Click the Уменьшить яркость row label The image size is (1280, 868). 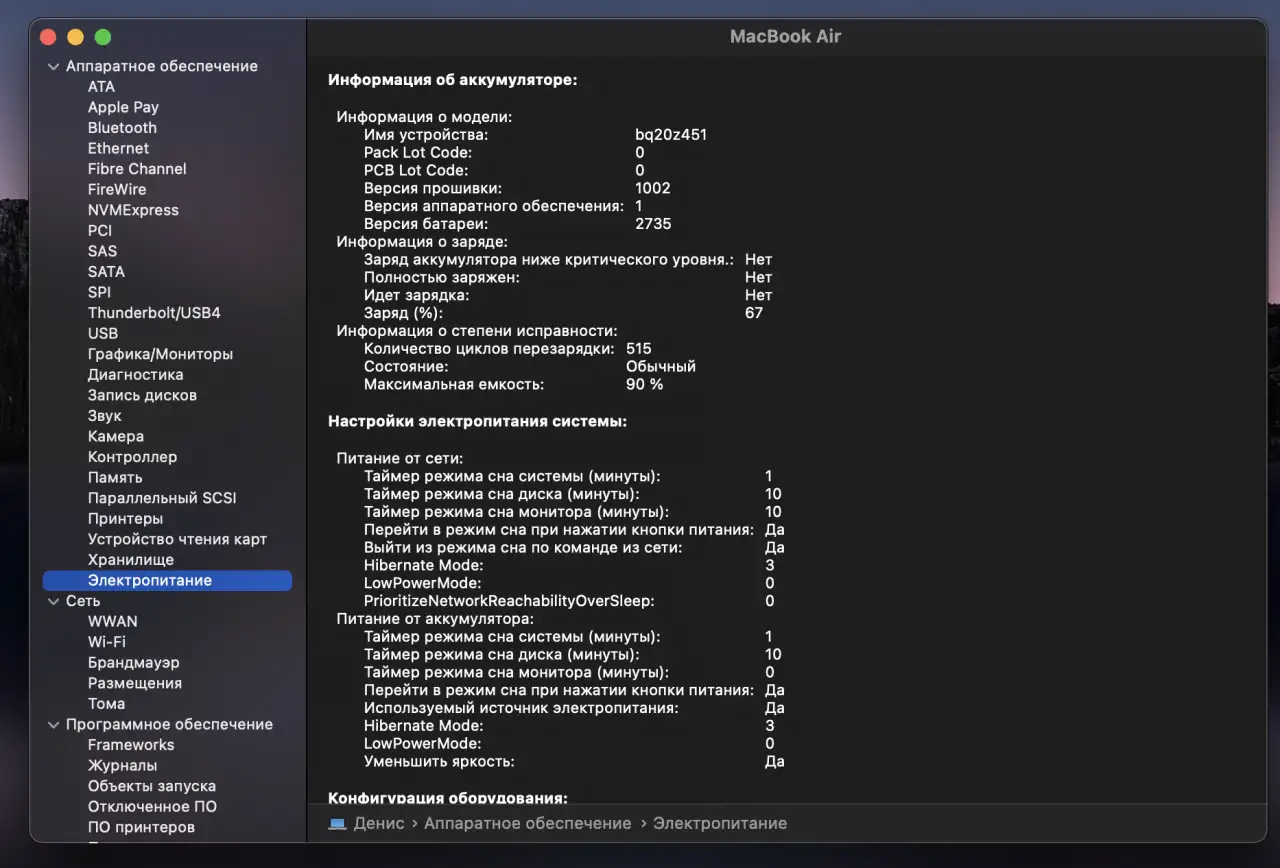pyautogui.click(x=439, y=762)
